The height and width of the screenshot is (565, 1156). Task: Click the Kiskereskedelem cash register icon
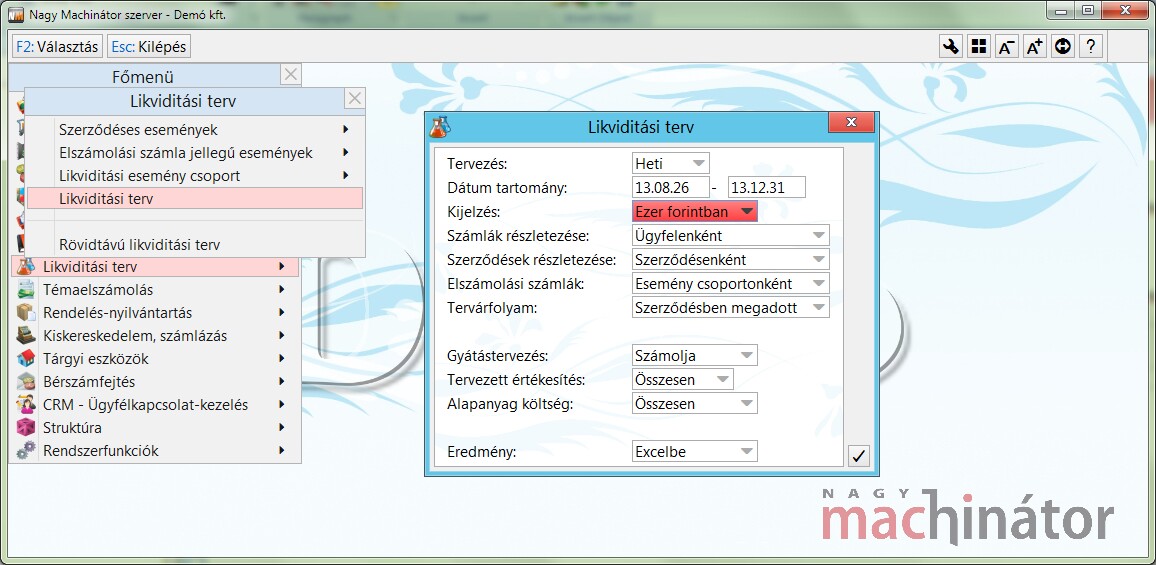coord(26,336)
